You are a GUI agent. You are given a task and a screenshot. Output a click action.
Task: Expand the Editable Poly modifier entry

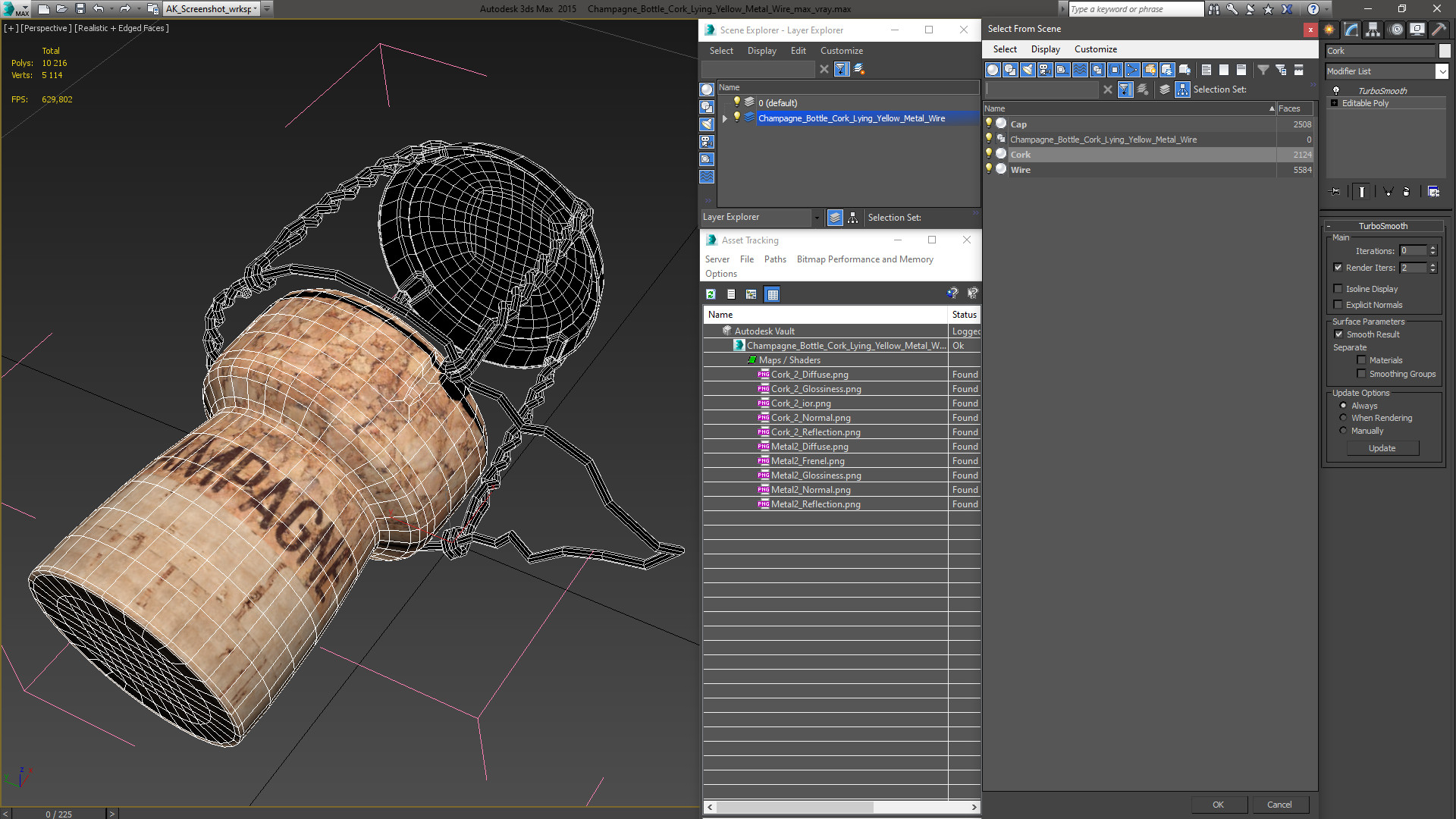pyautogui.click(x=1334, y=103)
